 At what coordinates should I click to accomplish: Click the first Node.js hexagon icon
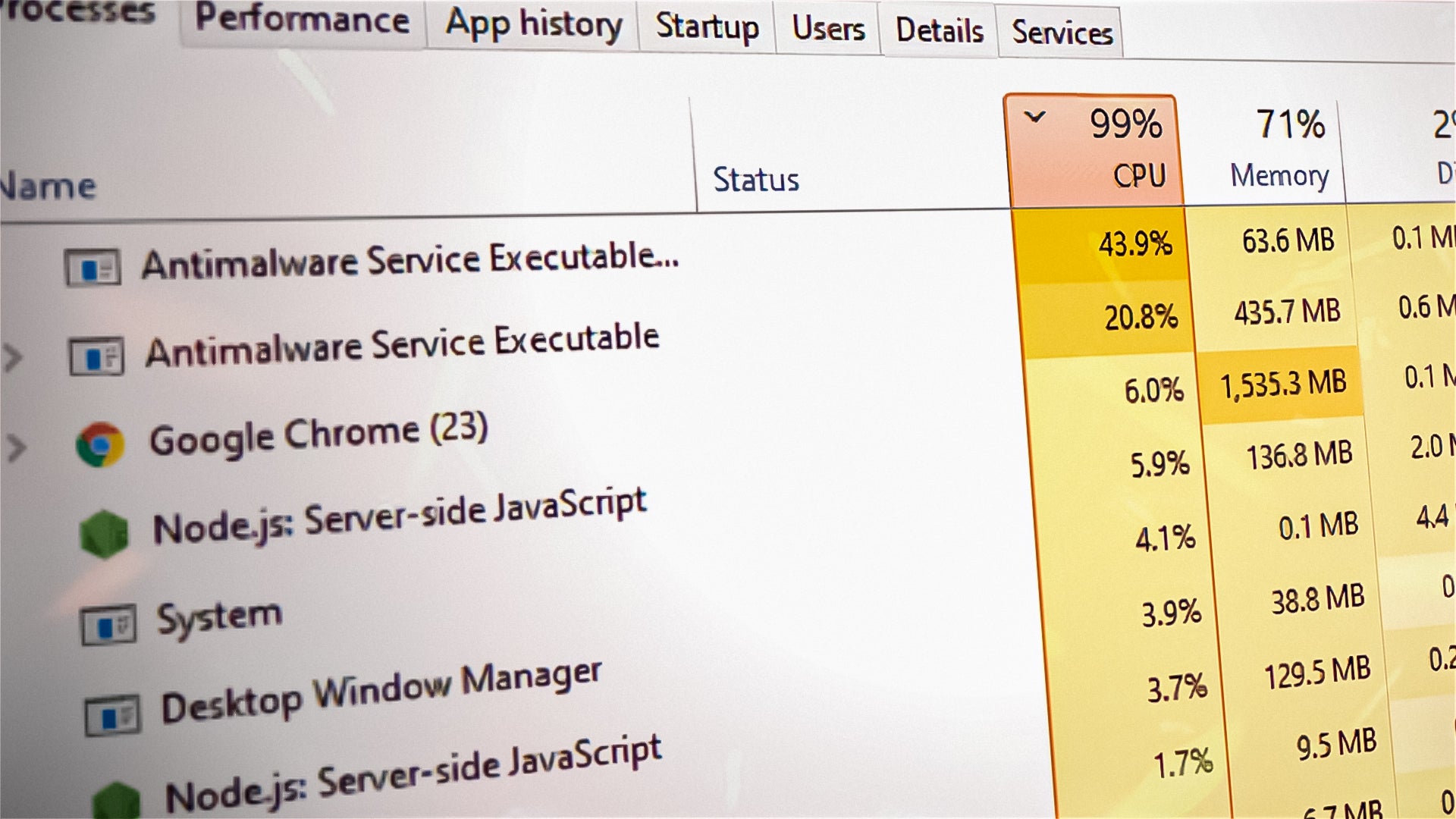pyautogui.click(x=104, y=534)
